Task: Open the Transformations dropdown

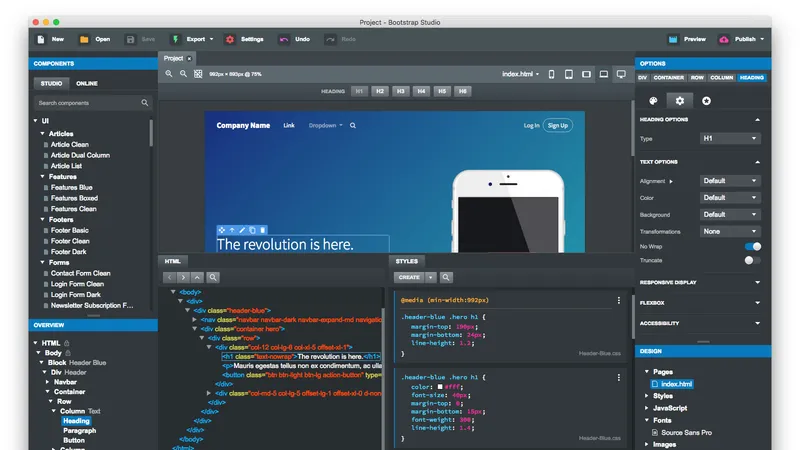Action: [730, 231]
